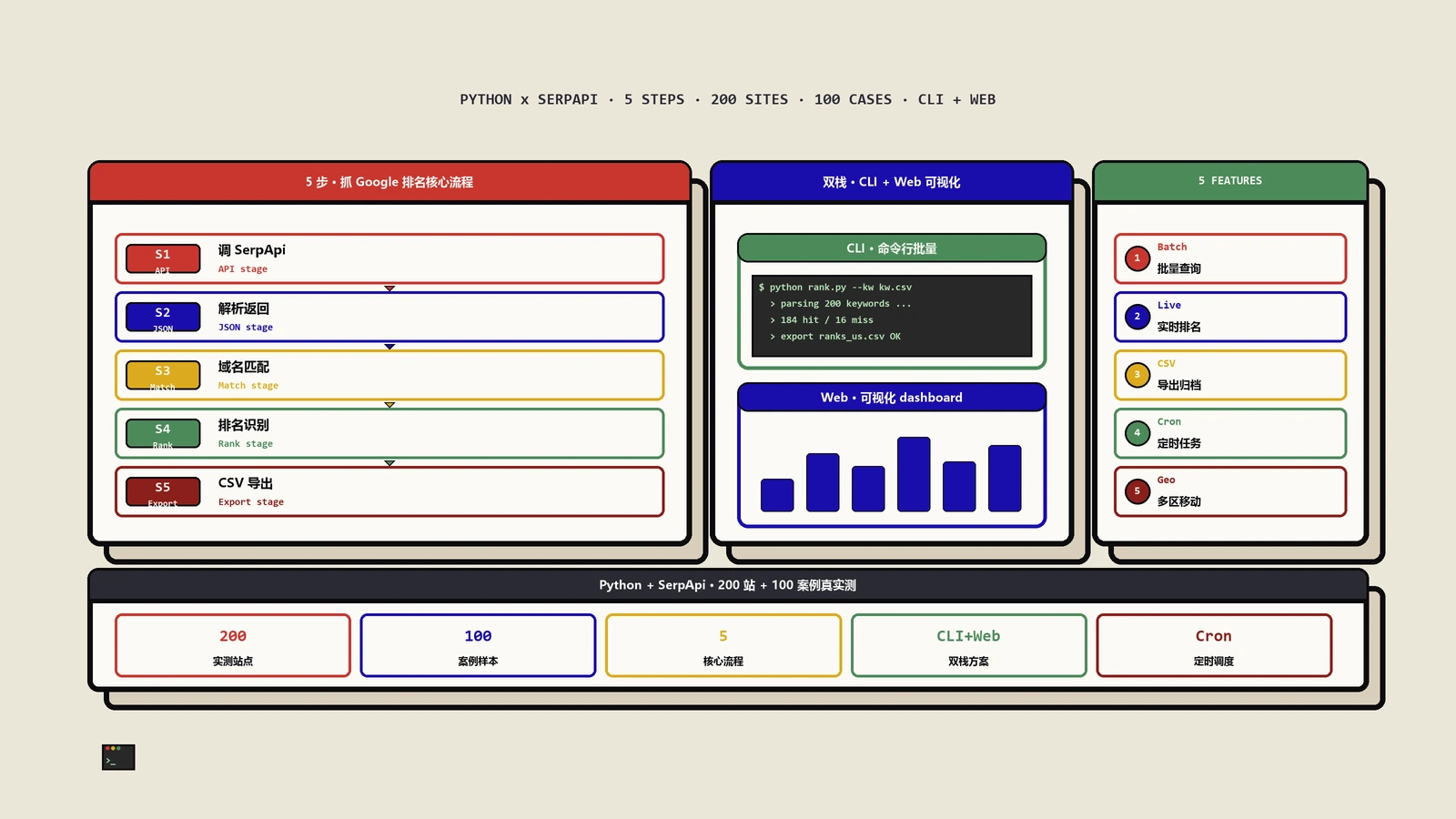Click the "Match stage" sublabel
Screen dimensions: 1456x819
[x=248, y=386]
